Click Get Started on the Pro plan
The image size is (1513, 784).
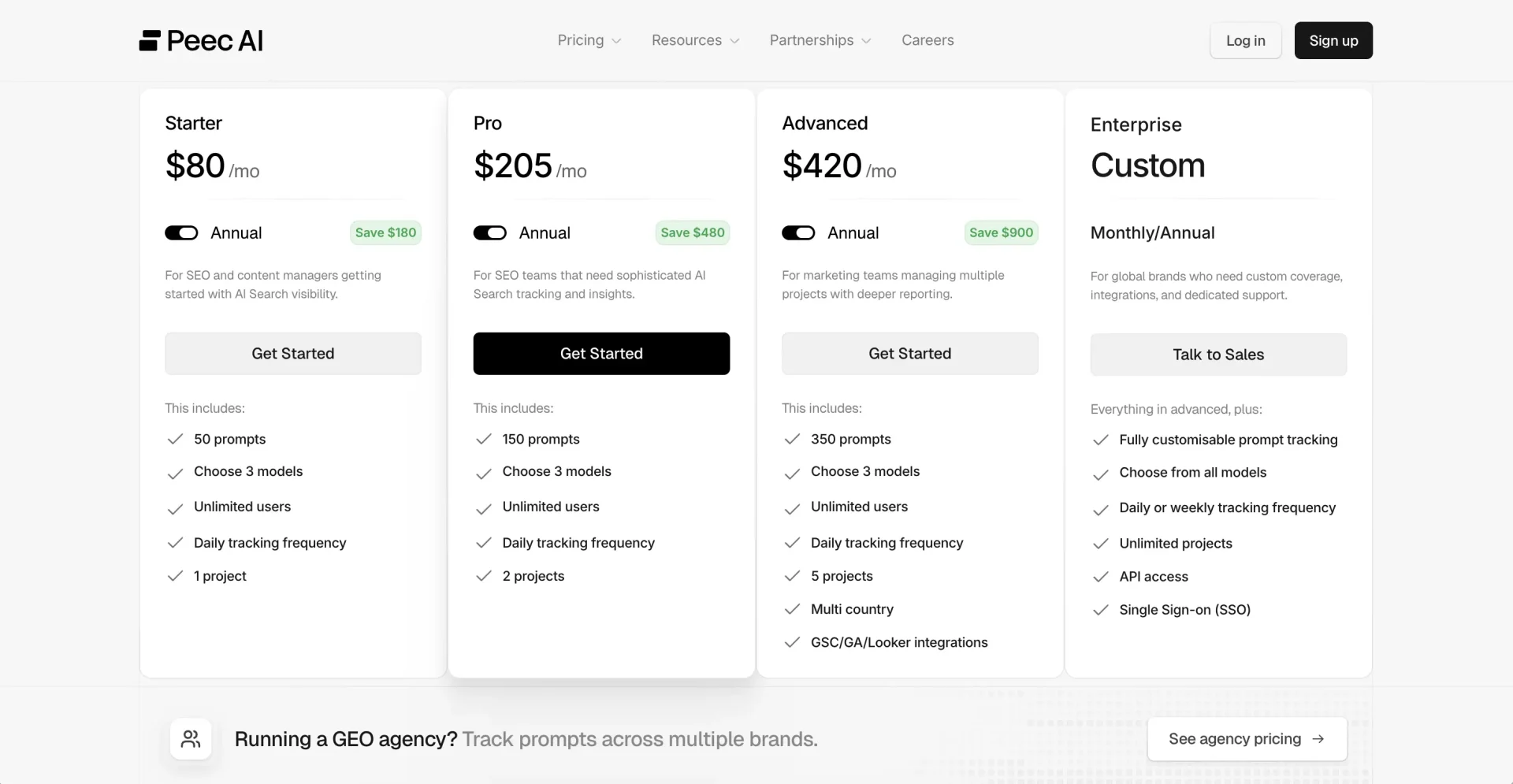tap(600, 353)
